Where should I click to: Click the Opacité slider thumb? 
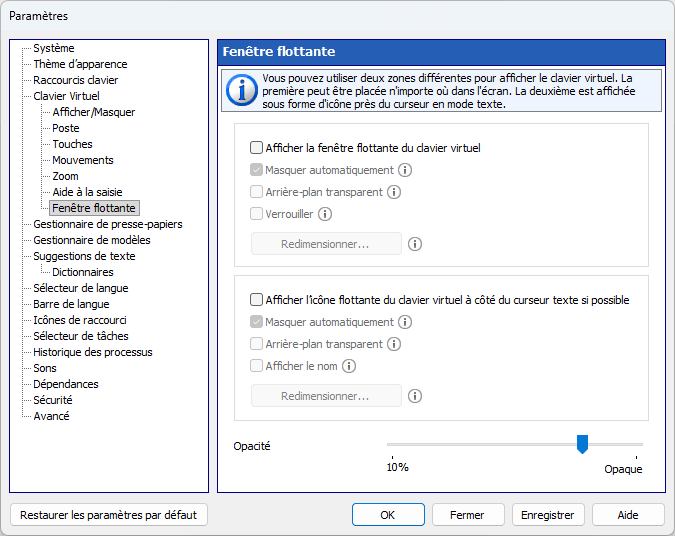(x=582, y=444)
